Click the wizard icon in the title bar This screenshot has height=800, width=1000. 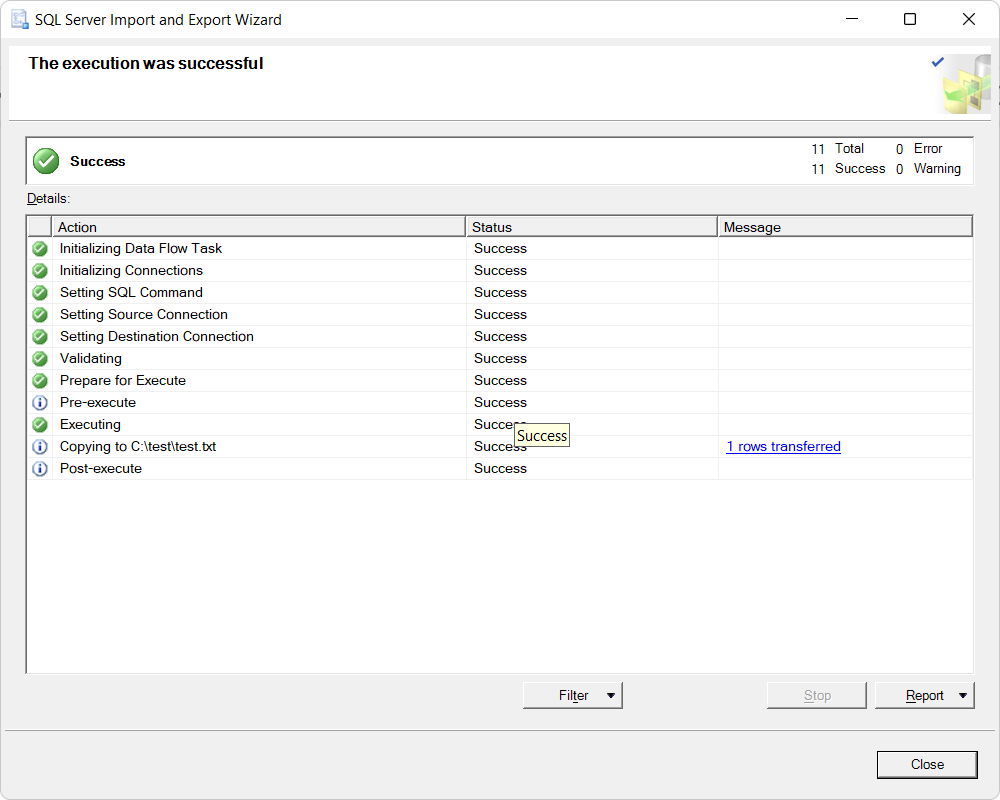(17, 19)
